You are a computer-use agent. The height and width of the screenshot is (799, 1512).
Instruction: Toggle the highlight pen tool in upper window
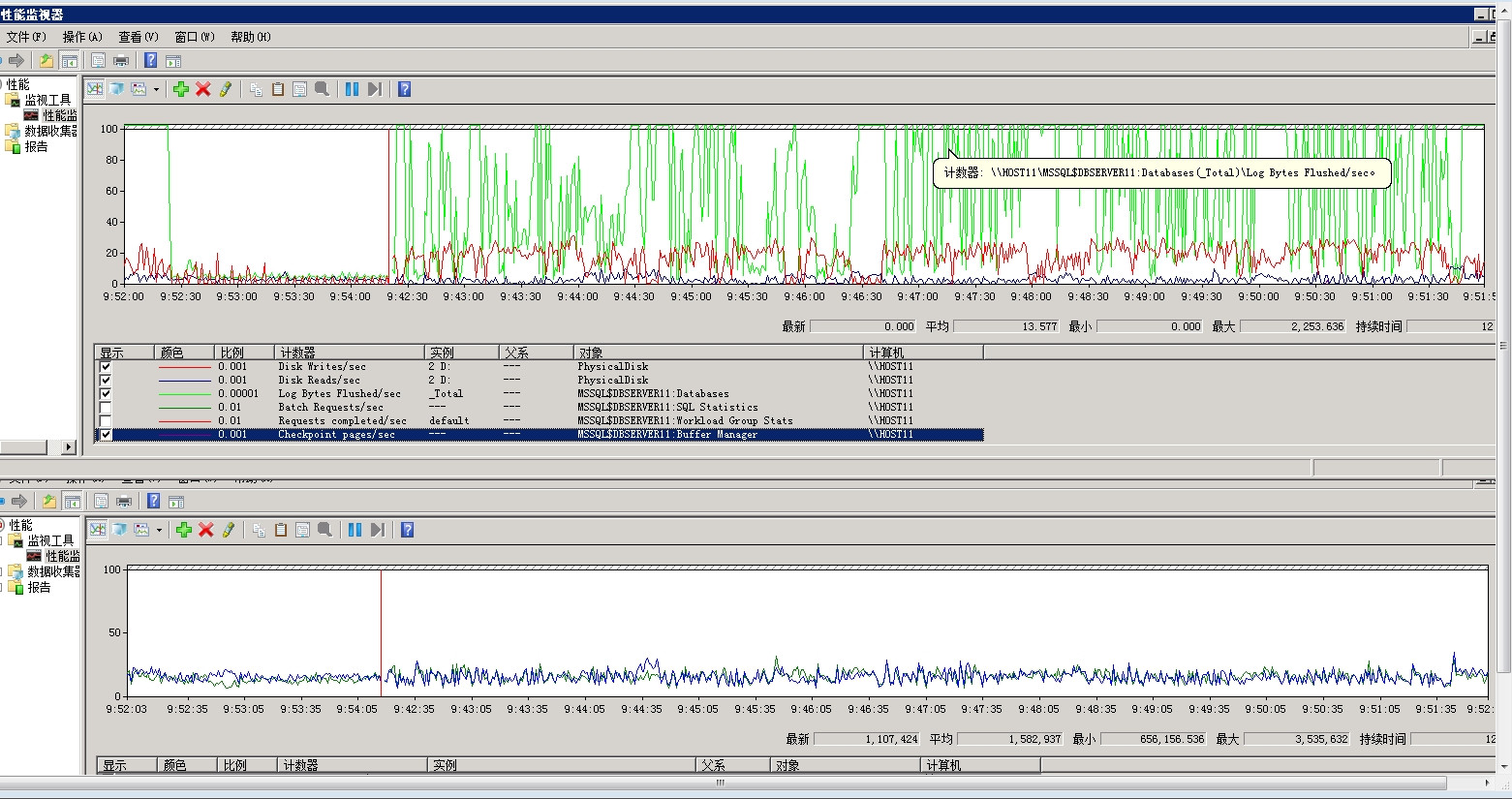coord(226,89)
